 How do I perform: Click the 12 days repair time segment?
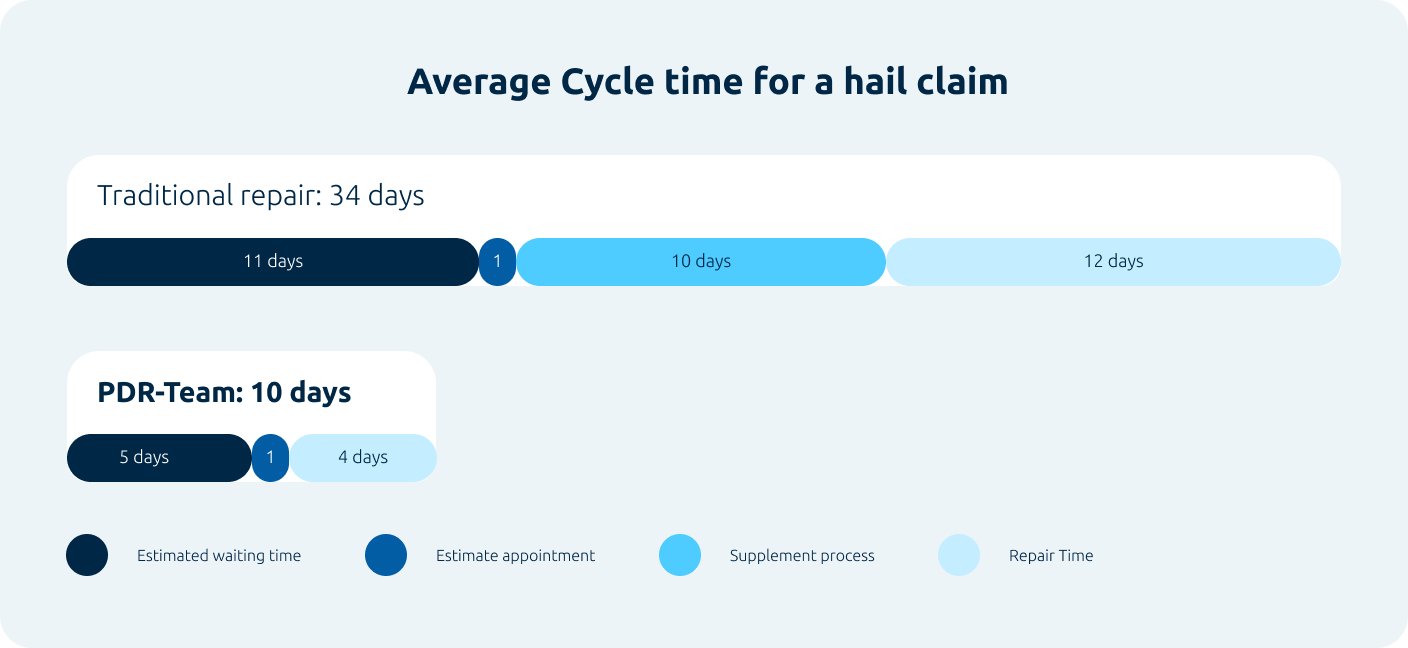point(1113,262)
